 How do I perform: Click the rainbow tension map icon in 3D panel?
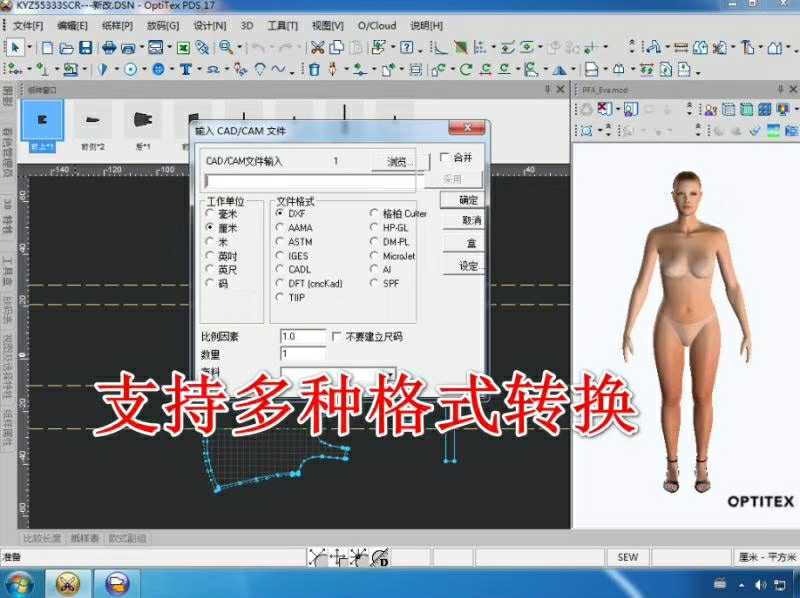click(x=783, y=109)
